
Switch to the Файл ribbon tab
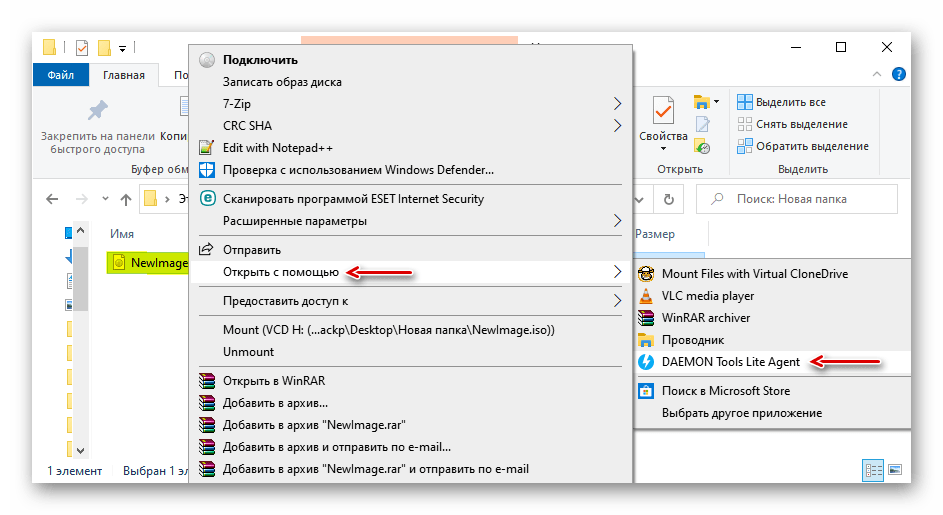coord(60,75)
